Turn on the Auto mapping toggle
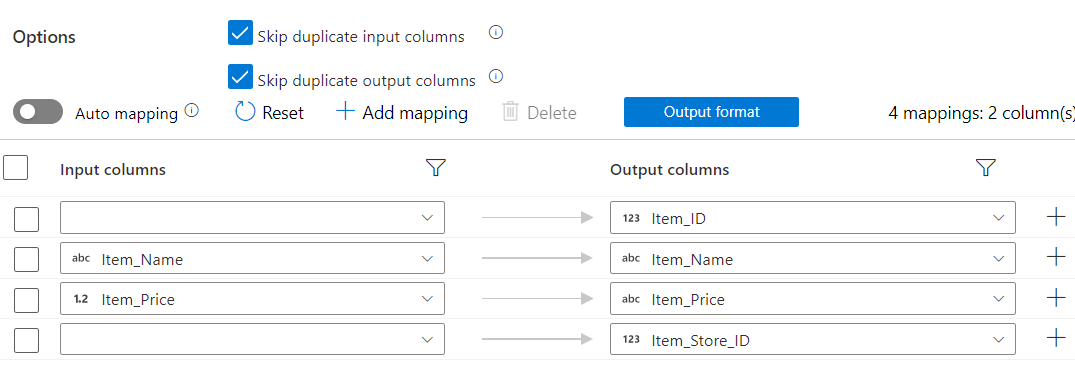The image size is (1075, 371). point(38,112)
